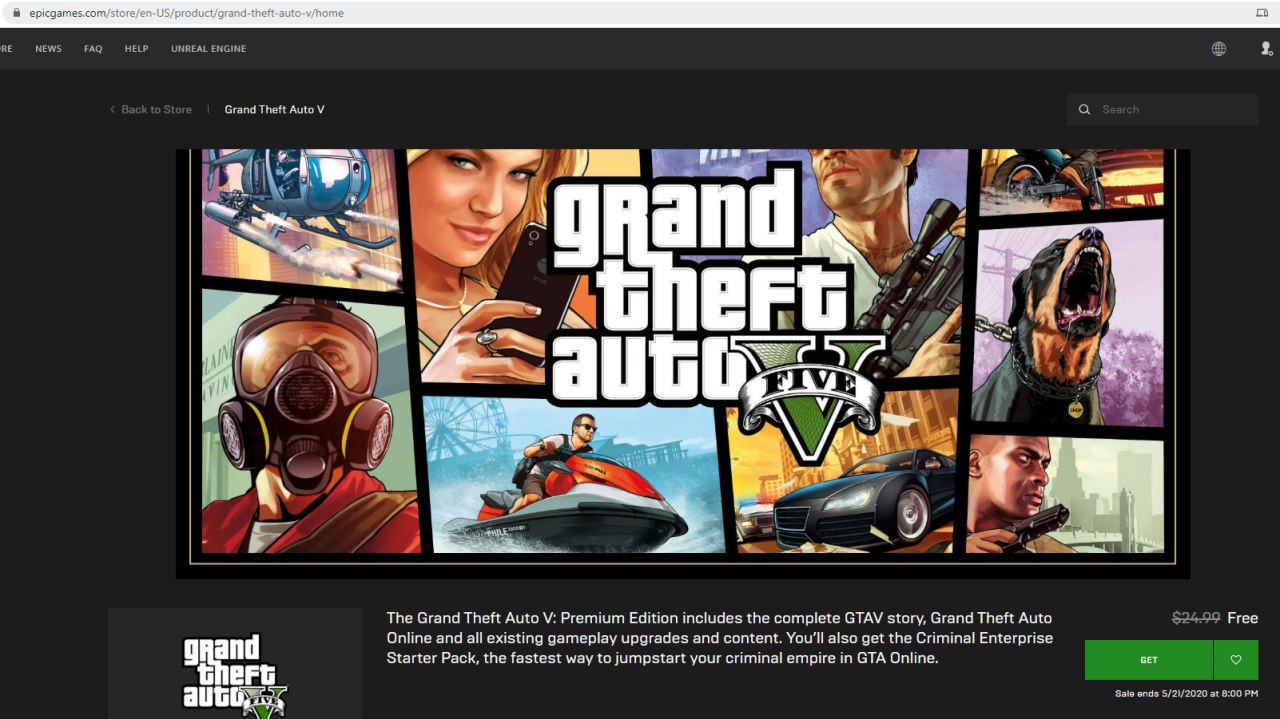Click the struck-through $24.99 price
The height and width of the screenshot is (719, 1280).
[x=1196, y=618]
